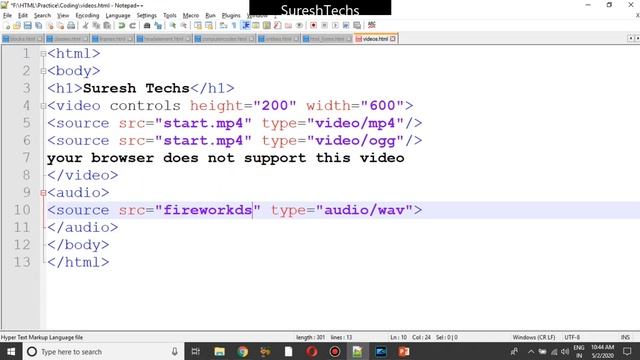Open Task View on the taskbar
640x360 pixels.
(196, 351)
